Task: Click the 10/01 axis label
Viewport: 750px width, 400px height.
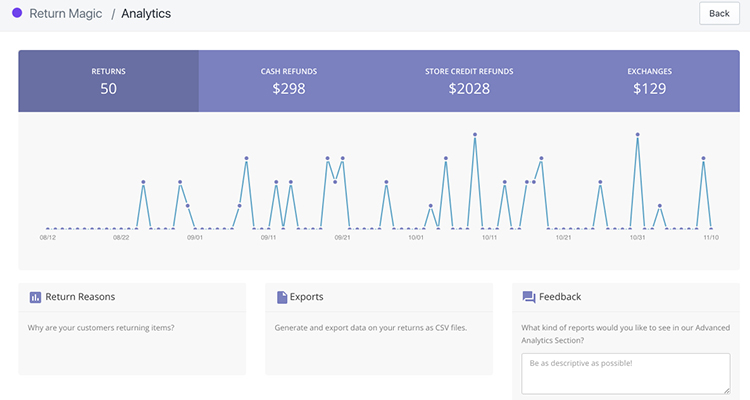Action: [416, 237]
